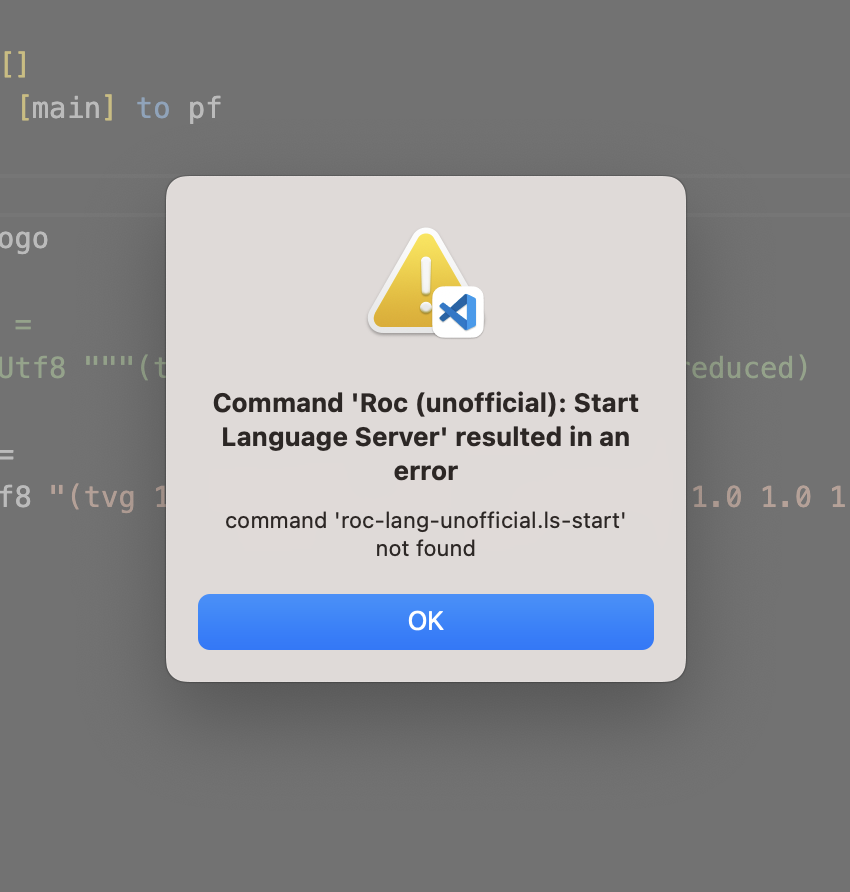The image size is (850, 892).
Task: Click the word 'error' in the dialog heading
Action: point(426,472)
